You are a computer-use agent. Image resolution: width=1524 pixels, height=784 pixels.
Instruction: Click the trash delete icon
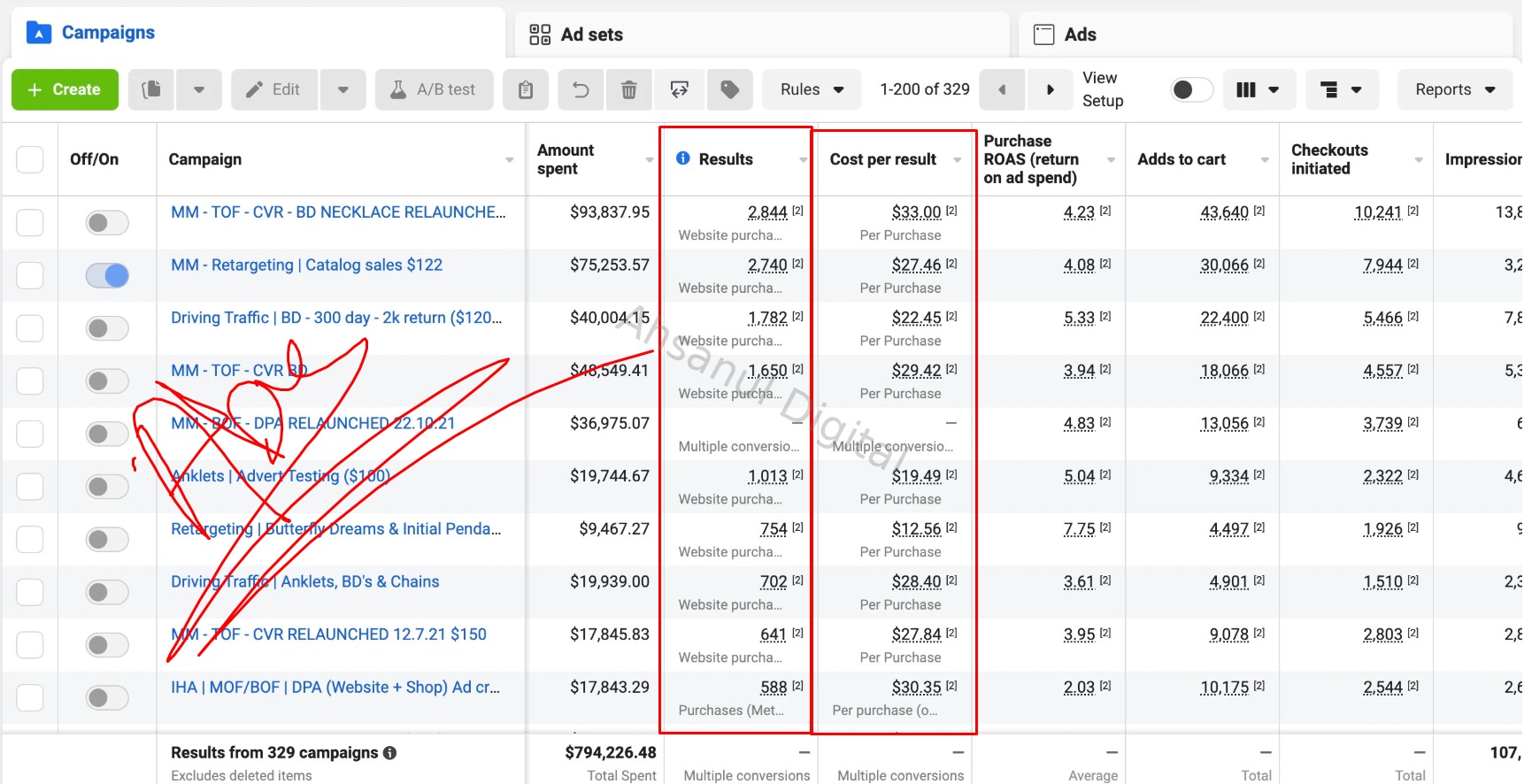tap(628, 89)
